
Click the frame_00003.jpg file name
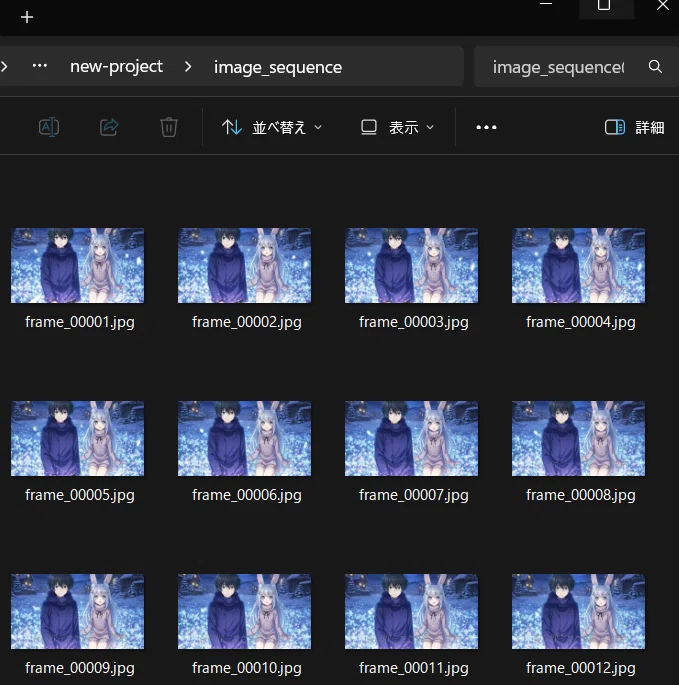(x=413, y=322)
